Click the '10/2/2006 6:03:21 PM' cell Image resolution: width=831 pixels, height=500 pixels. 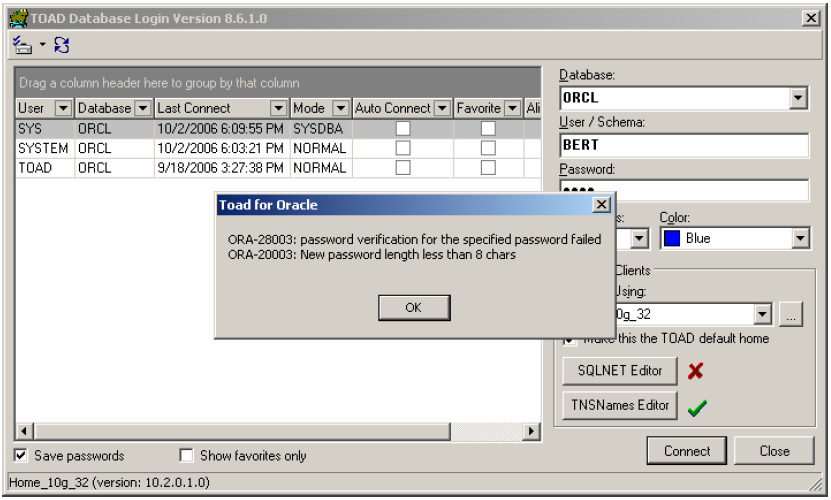tap(222, 148)
